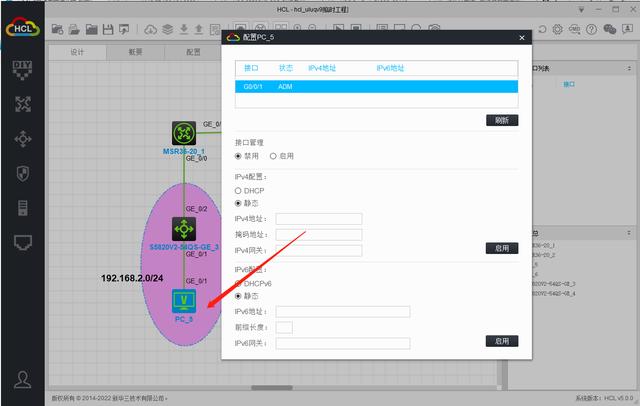Open the router device category in sidebar
Screen dimensions: 640x406
tap(23, 104)
